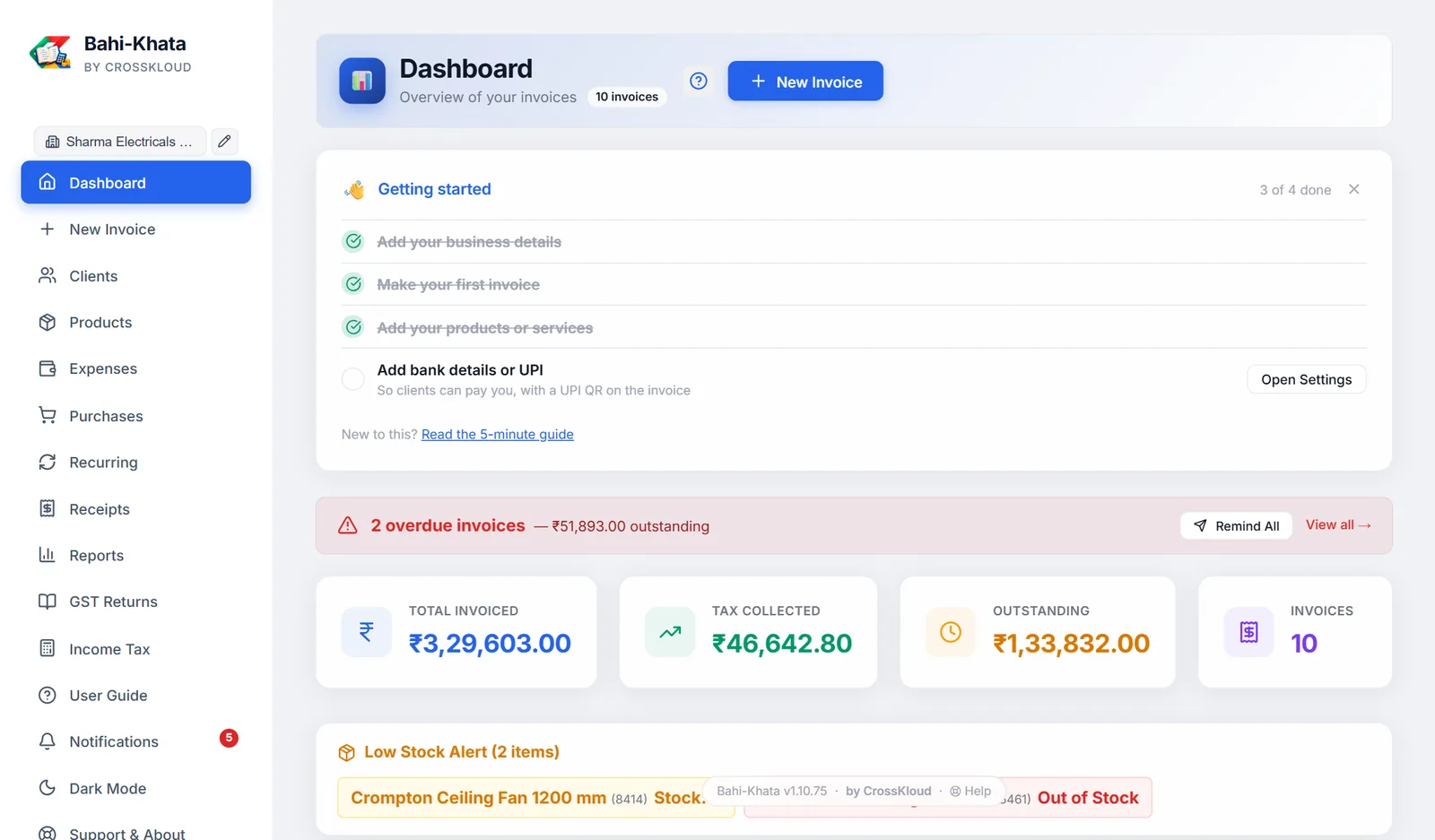
Task: Click check for Add your business details
Action: pyautogui.click(x=353, y=241)
